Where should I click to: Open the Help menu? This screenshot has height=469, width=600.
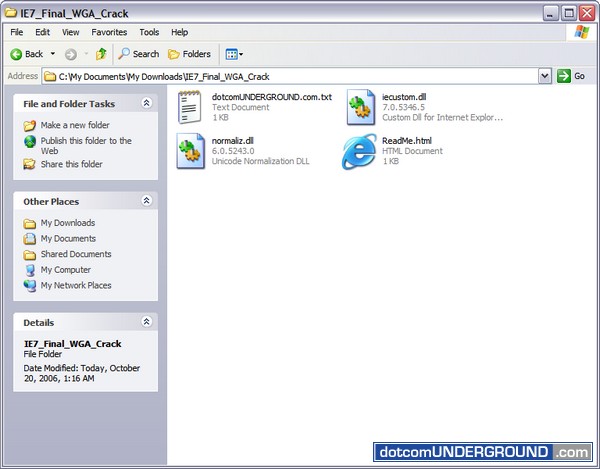[x=179, y=32]
